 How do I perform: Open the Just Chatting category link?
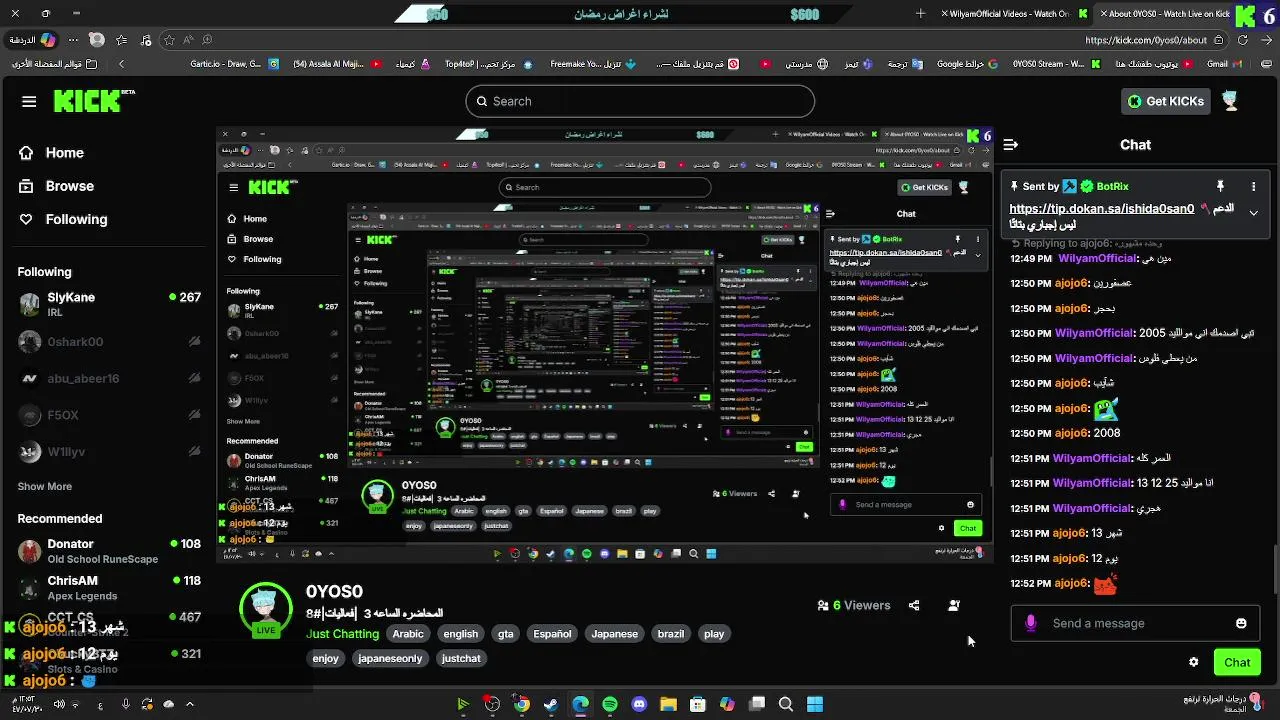(342, 634)
